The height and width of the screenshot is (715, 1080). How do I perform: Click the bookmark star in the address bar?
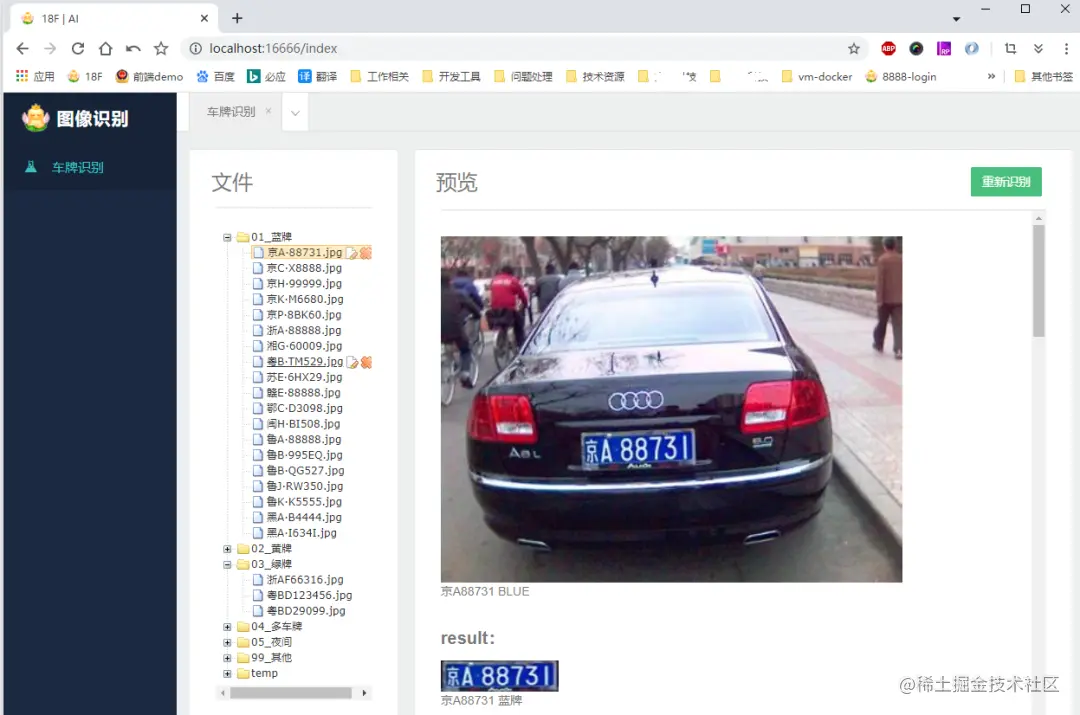[x=854, y=47]
